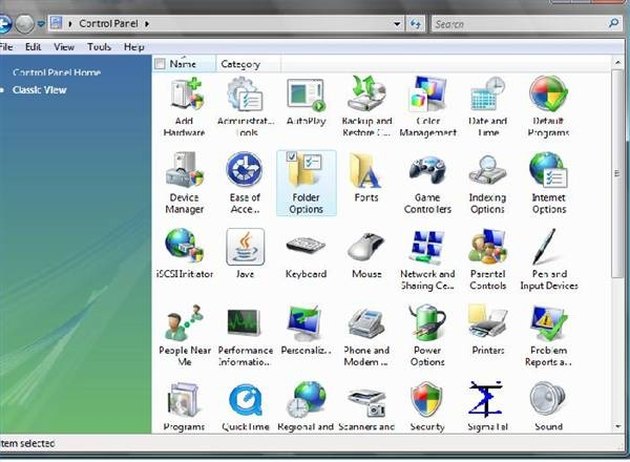This screenshot has width=630, height=462.
Task: Open Performance Information and Tools
Action: [x=245, y=336]
